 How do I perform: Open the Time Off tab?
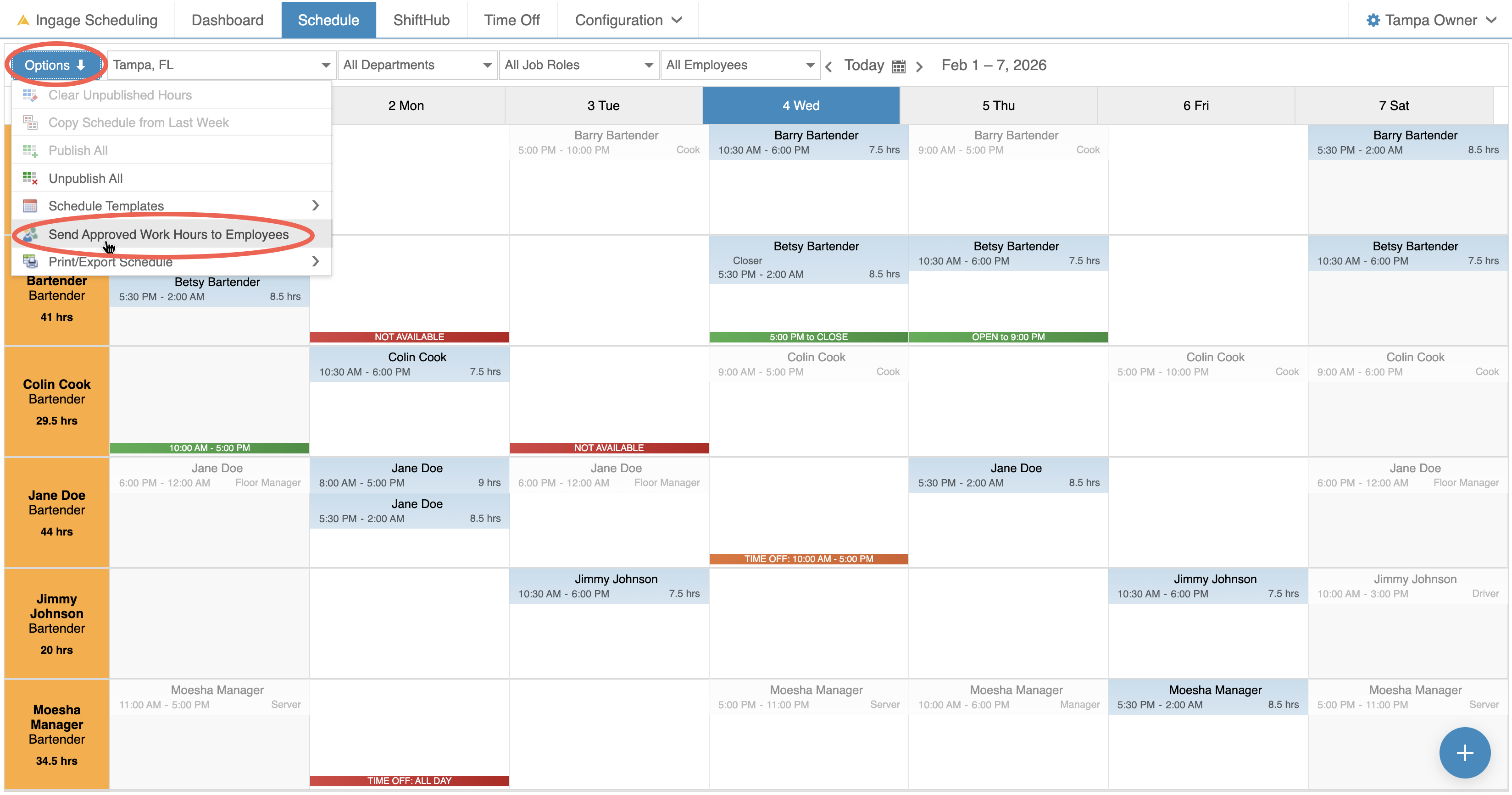pyautogui.click(x=511, y=20)
